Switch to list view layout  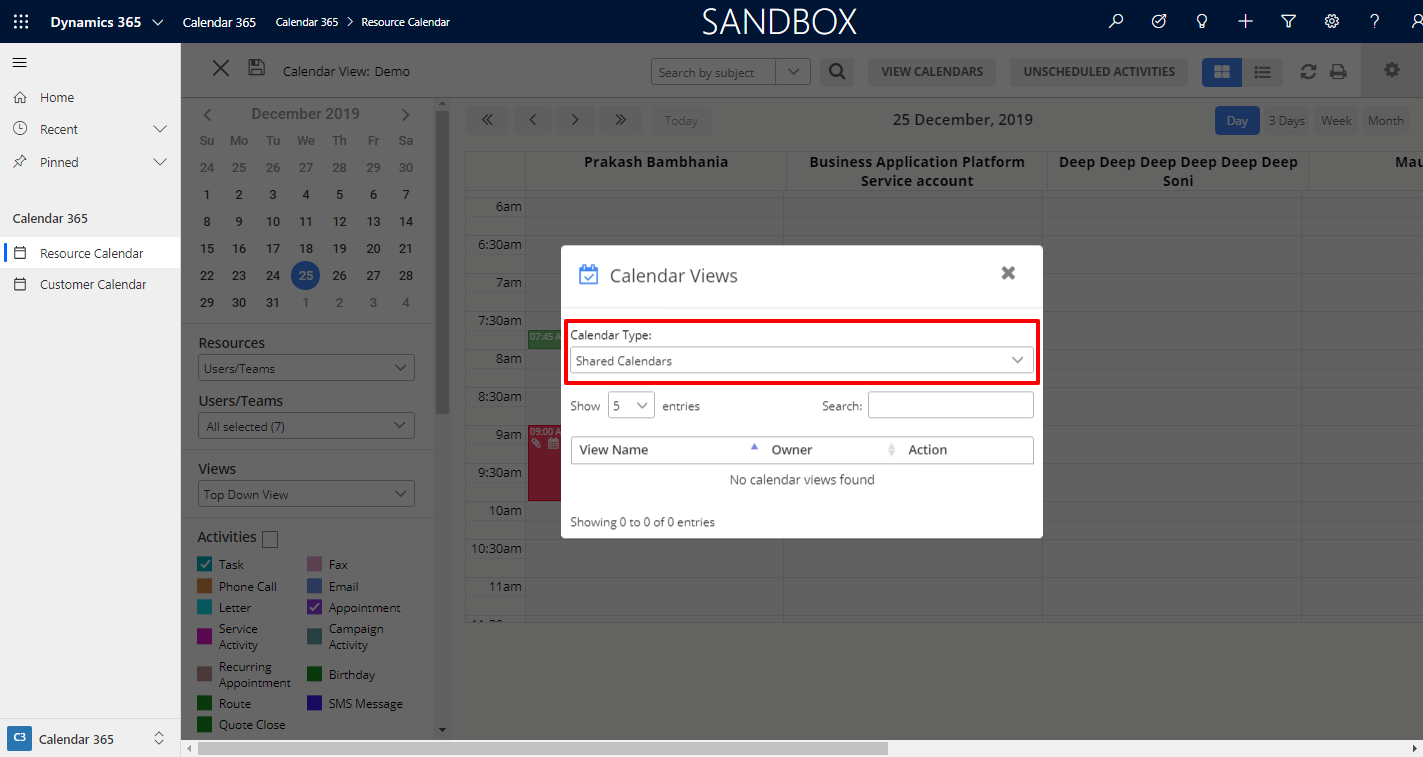[1262, 72]
